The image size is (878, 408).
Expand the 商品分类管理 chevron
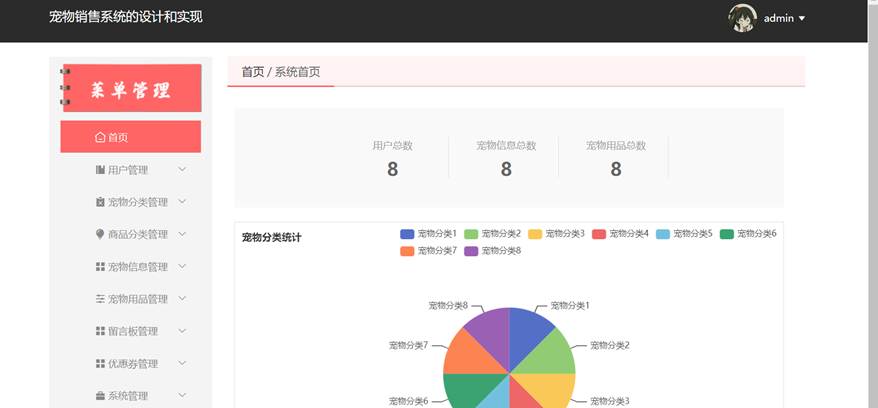coord(182,234)
